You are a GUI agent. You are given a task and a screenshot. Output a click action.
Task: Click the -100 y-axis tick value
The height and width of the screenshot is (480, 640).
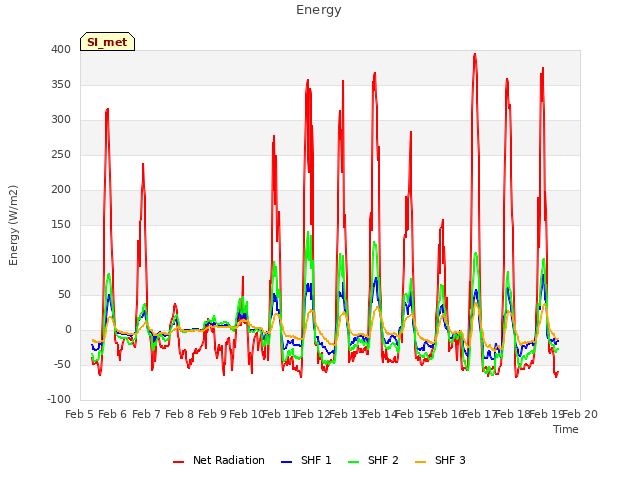pos(59,400)
